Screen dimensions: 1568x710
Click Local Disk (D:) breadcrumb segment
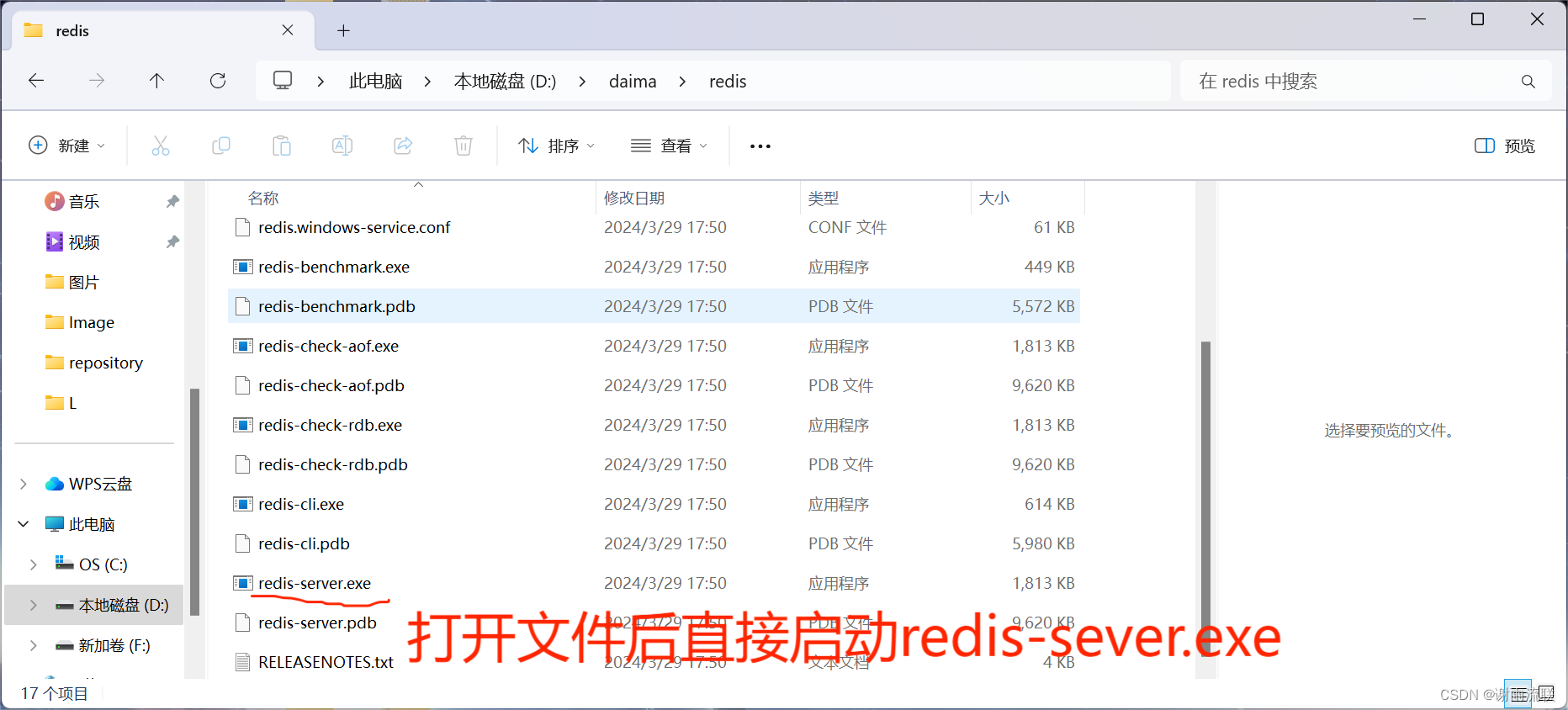505,82
